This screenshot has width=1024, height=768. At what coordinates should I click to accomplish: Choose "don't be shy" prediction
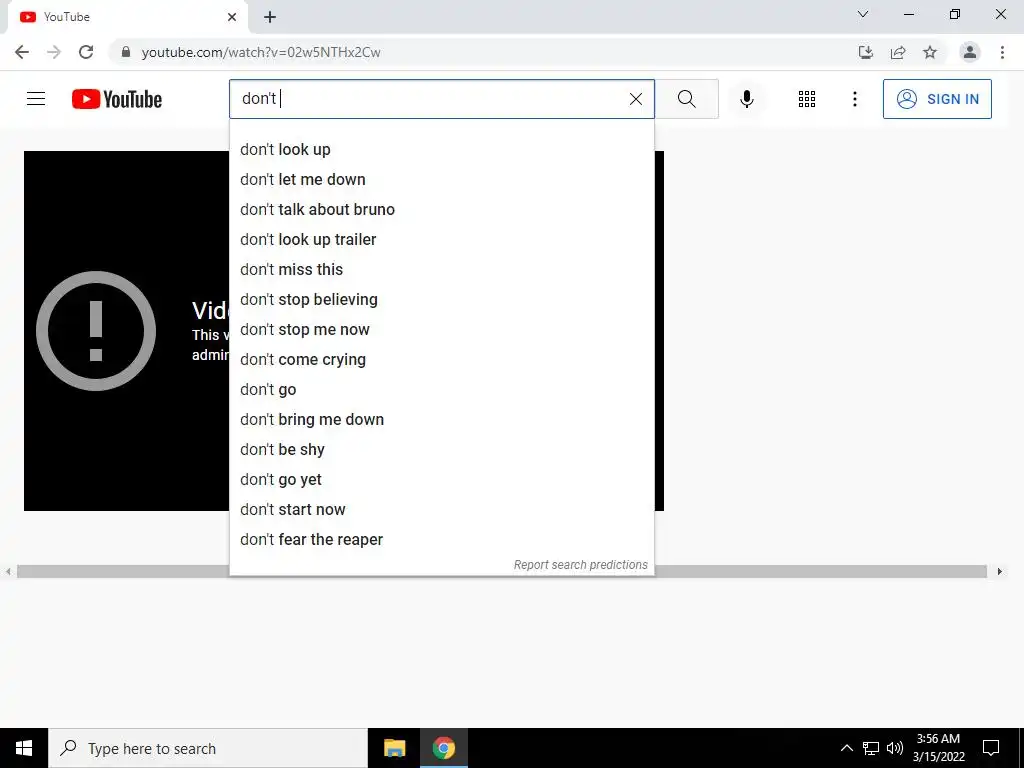[x=441, y=450]
